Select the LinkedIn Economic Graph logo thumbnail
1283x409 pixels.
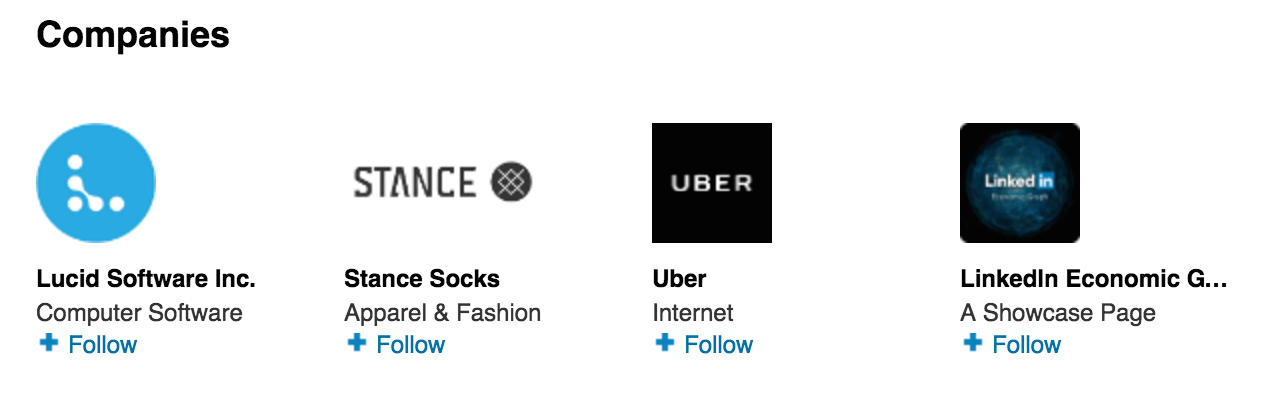pos(1020,183)
